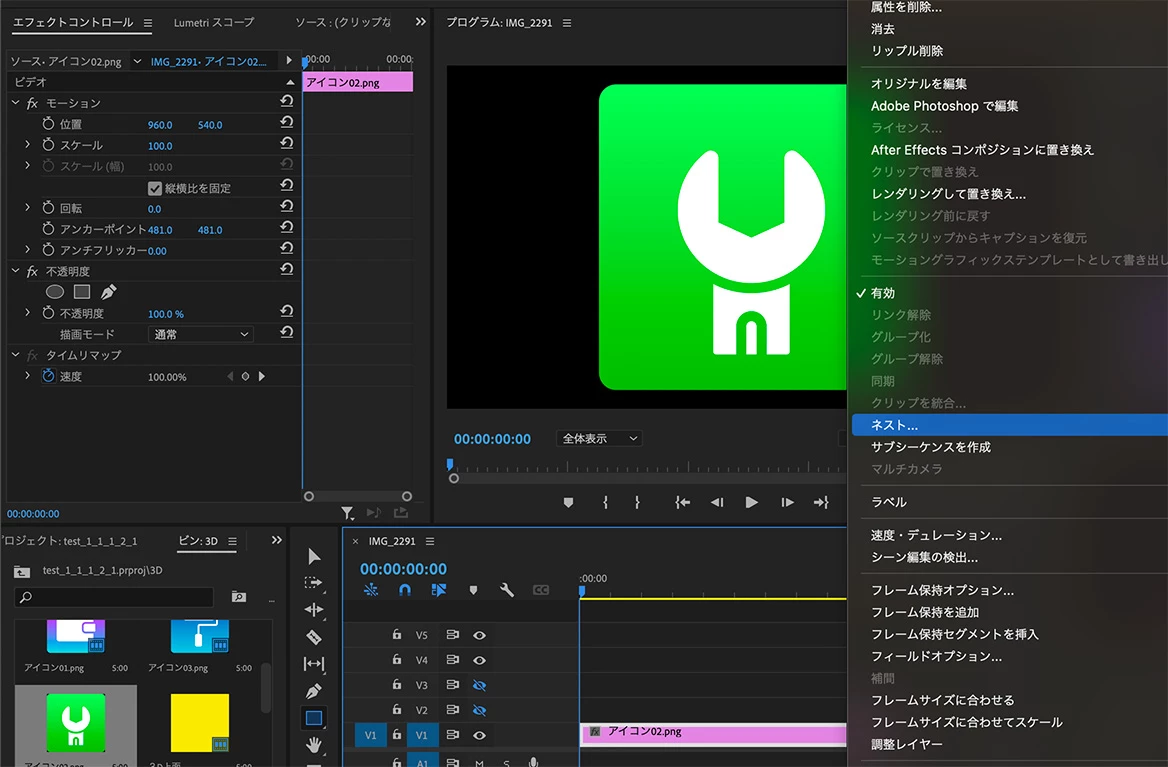Go to Out point button
Screen dimensions: 1168x767
pyautogui.click(x=821, y=503)
